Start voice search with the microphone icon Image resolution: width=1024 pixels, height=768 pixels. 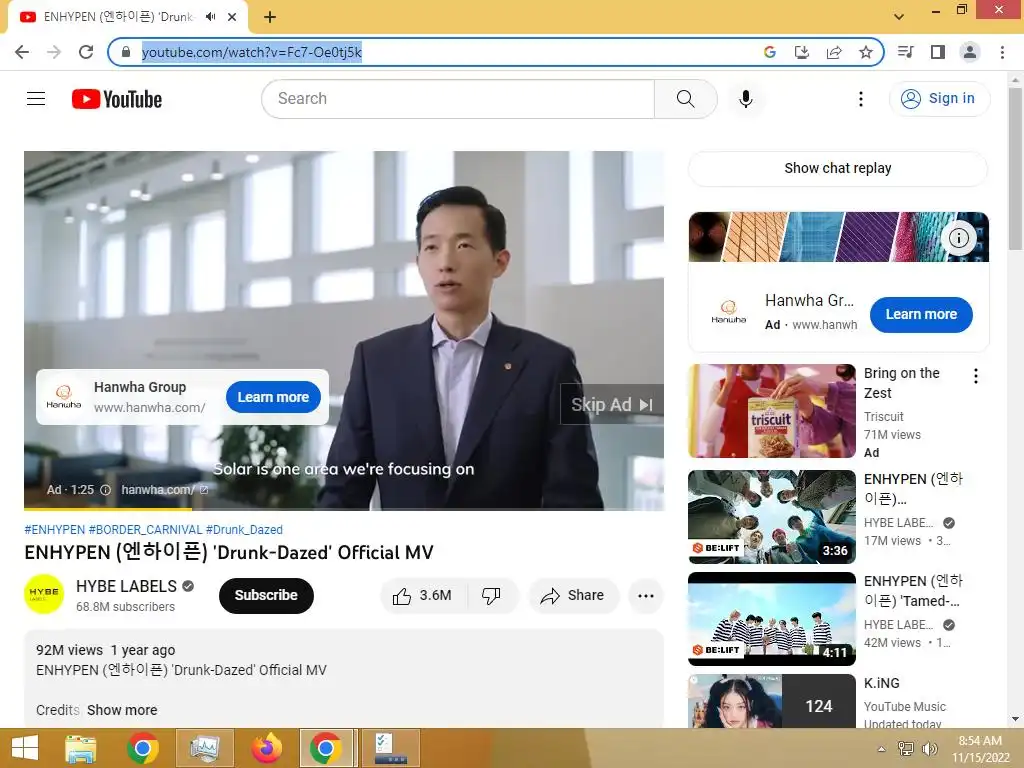pyautogui.click(x=745, y=99)
